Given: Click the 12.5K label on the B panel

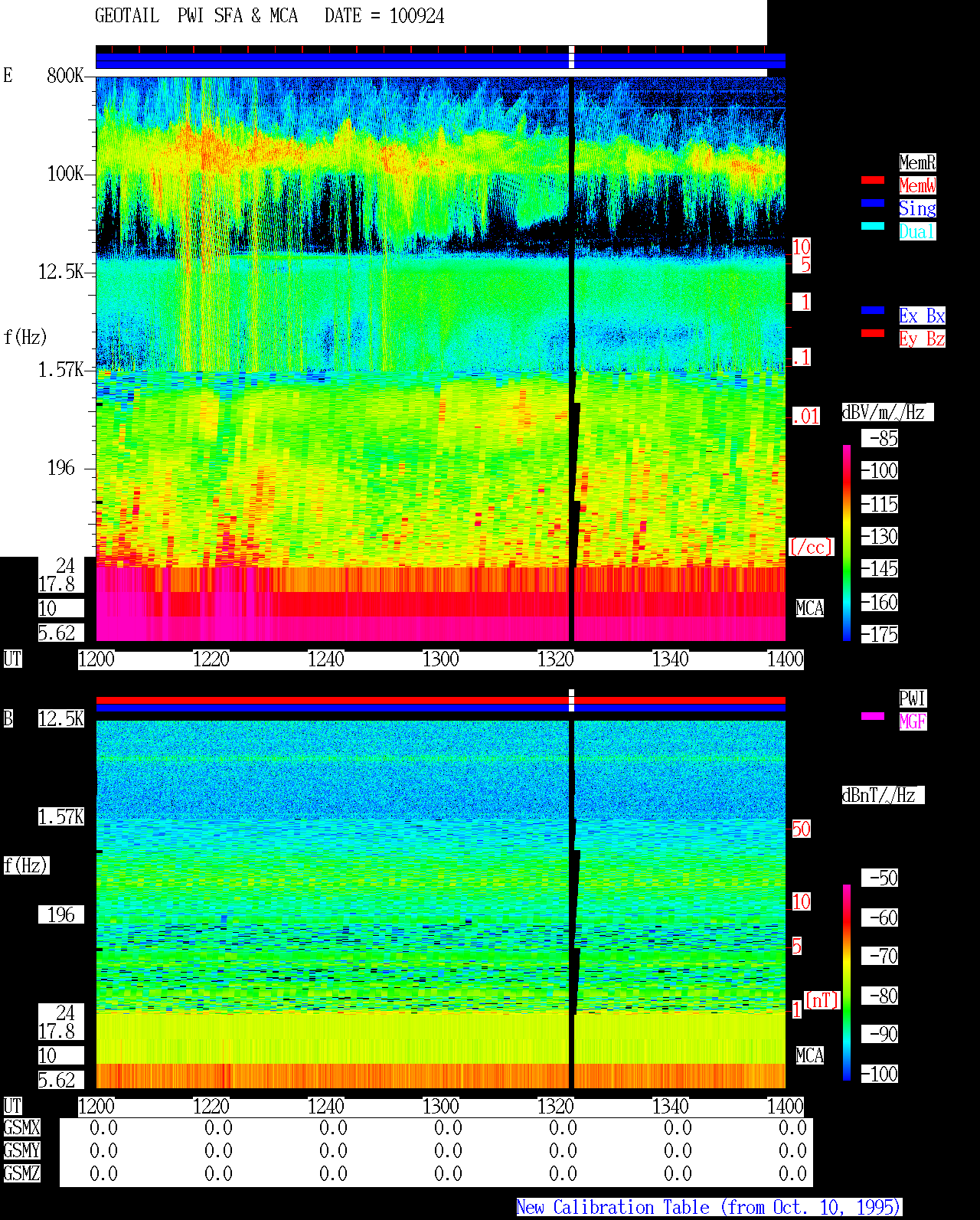Looking at the screenshot, I should tap(61, 718).
